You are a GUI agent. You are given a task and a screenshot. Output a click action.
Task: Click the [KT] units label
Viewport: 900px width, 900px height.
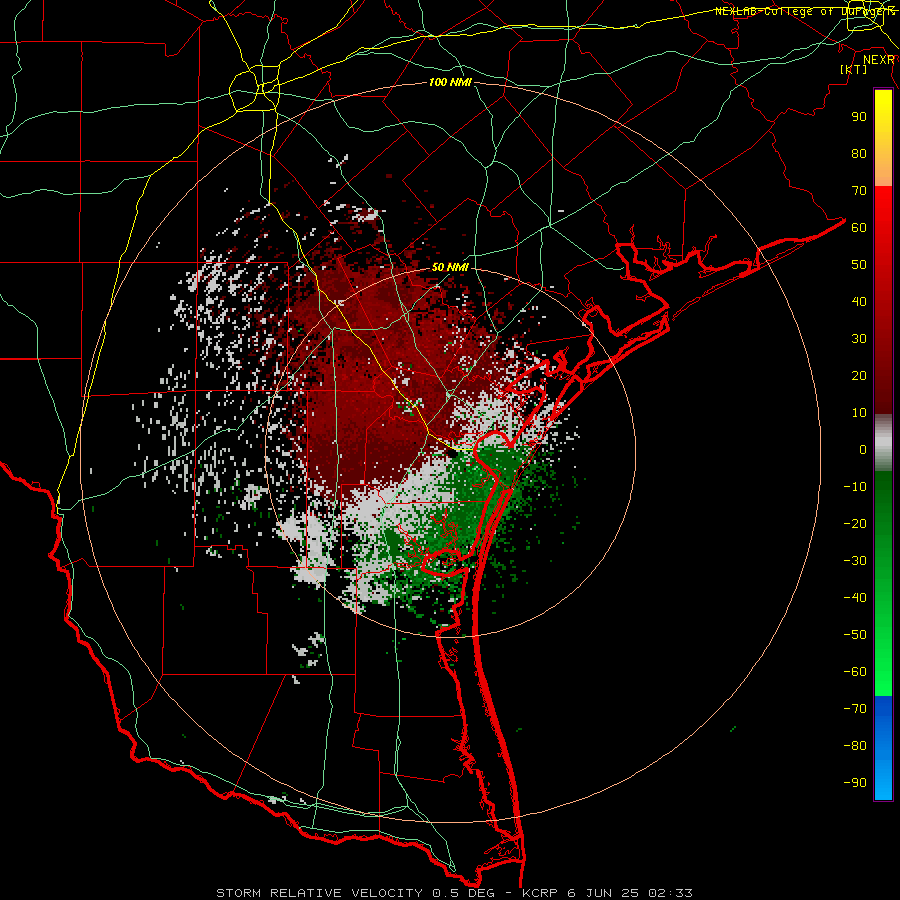pos(853,69)
